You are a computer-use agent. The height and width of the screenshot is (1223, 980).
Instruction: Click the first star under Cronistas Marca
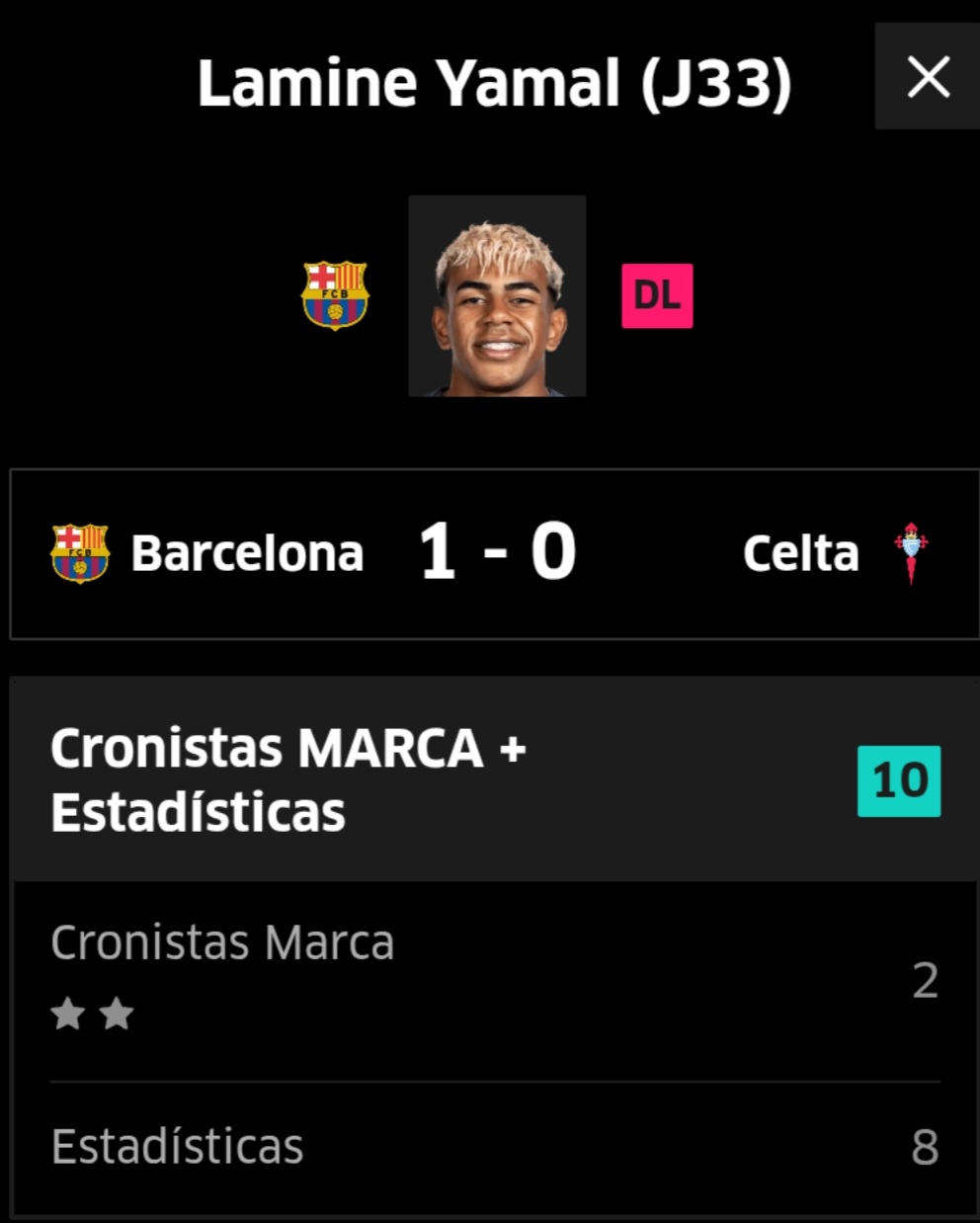click(x=68, y=1013)
